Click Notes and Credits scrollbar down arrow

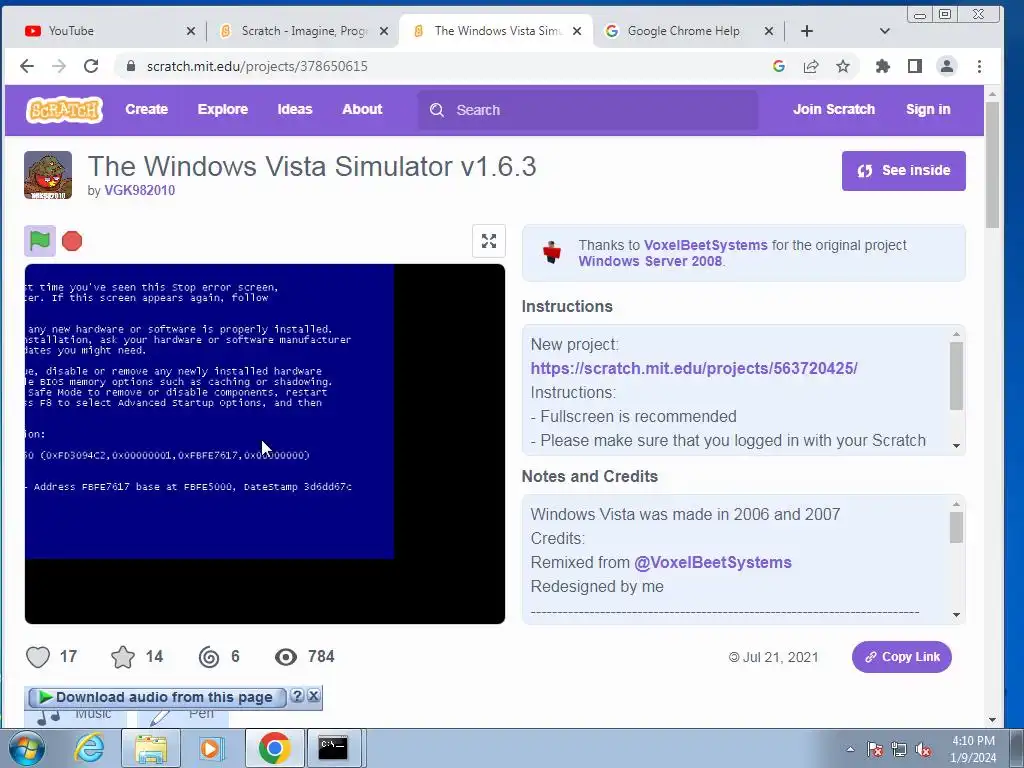[x=956, y=615]
